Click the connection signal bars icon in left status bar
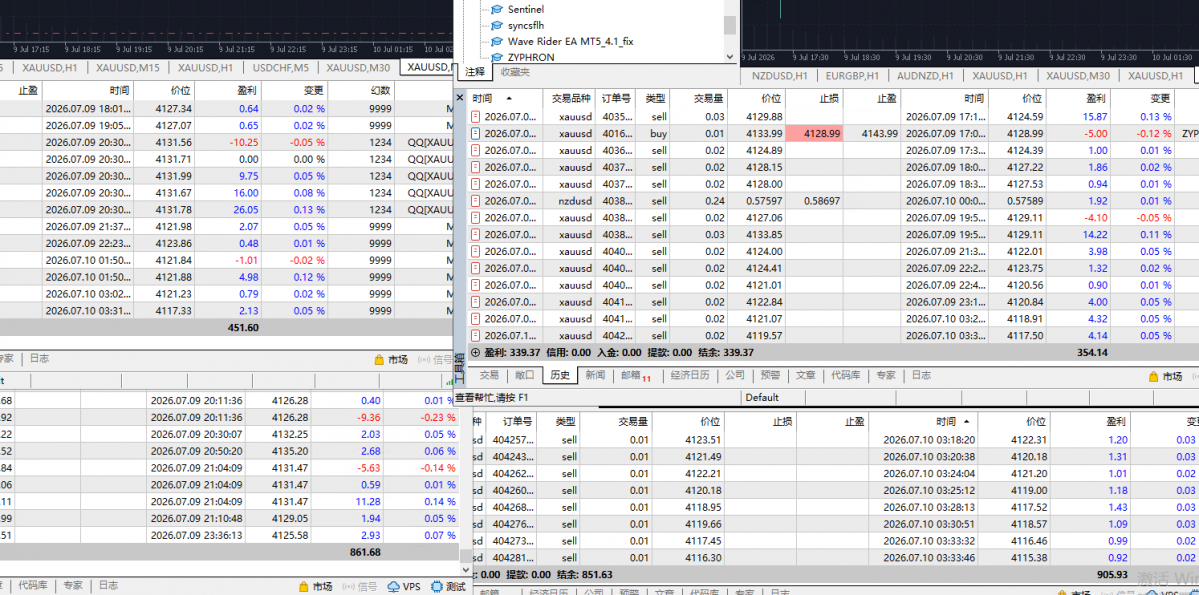This screenshot has width=1199, height=595. (x=448, y=380)
